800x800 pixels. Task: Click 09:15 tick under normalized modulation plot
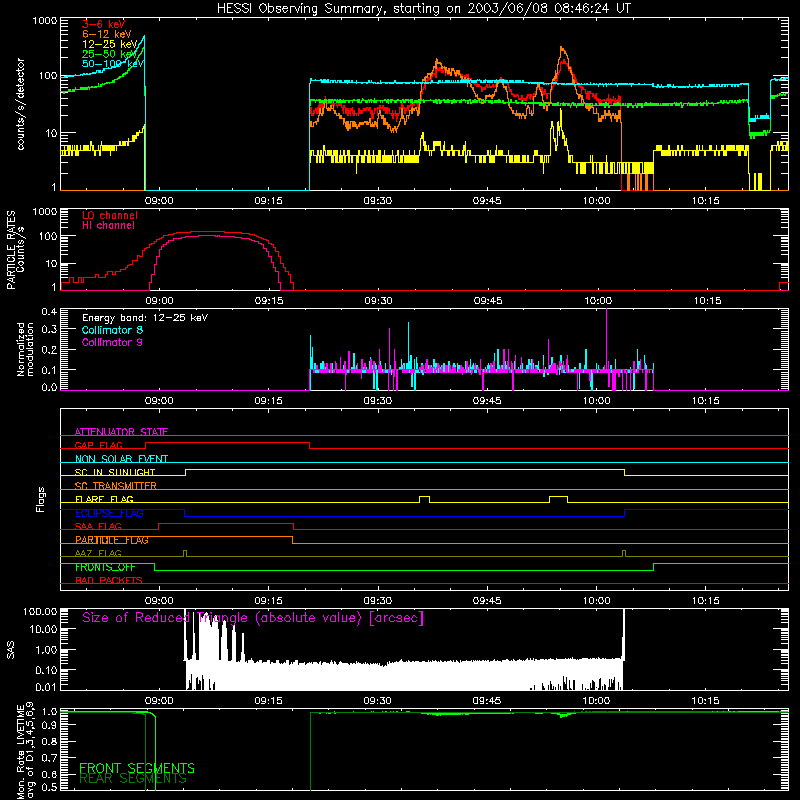coord(268,401)
